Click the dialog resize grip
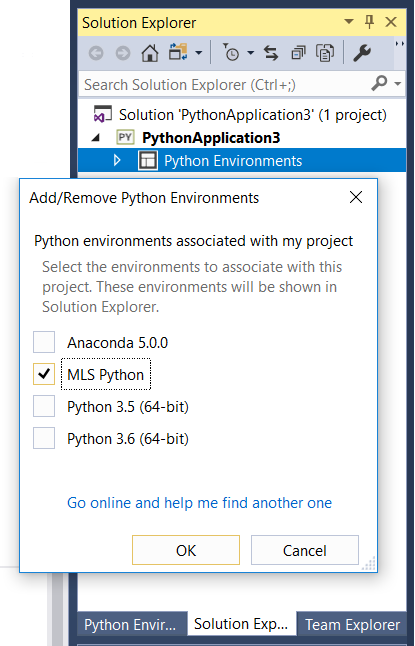 (369, 563)
